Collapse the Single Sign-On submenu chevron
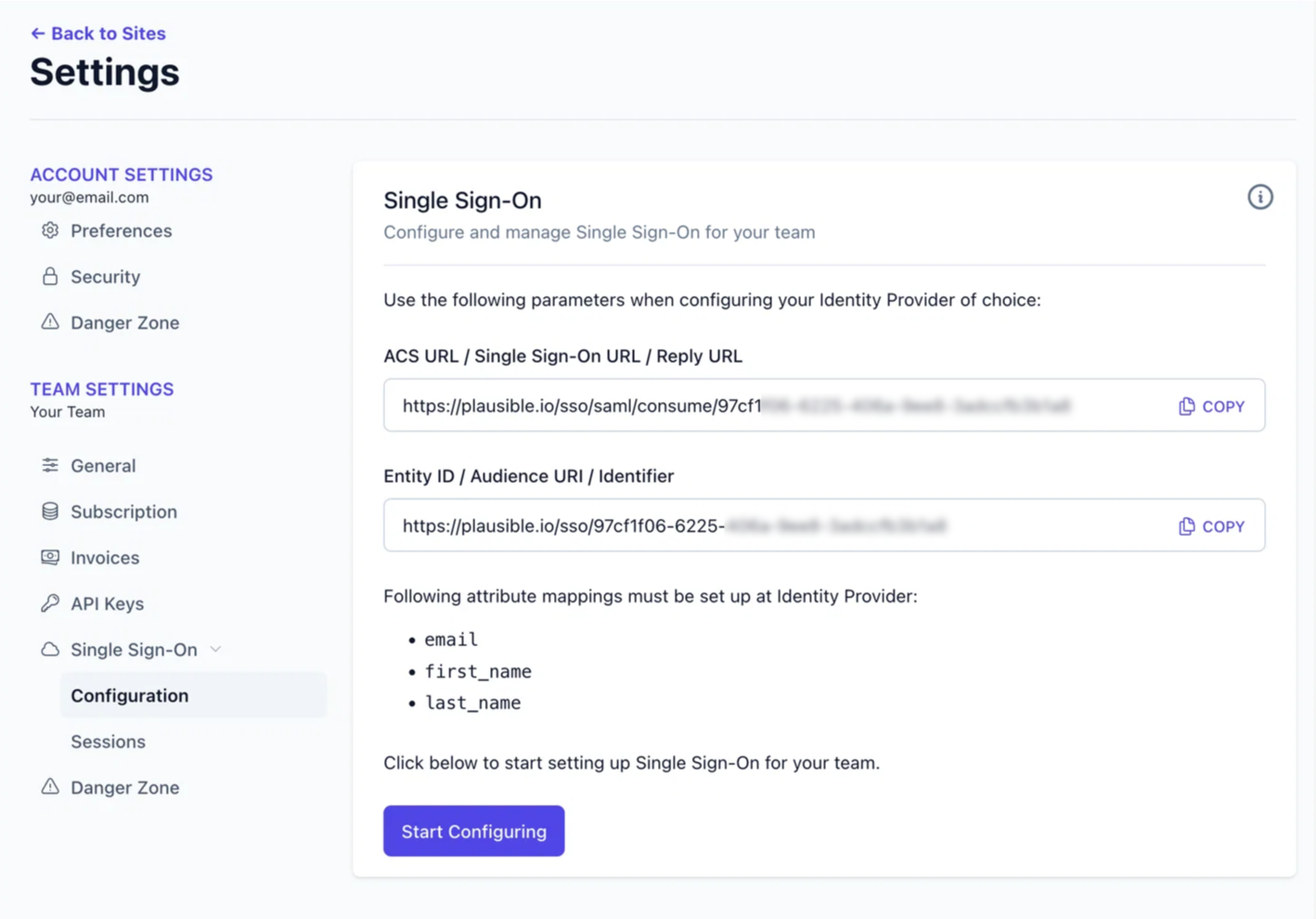Screen dimensions: 1316x919 [215, 650]
